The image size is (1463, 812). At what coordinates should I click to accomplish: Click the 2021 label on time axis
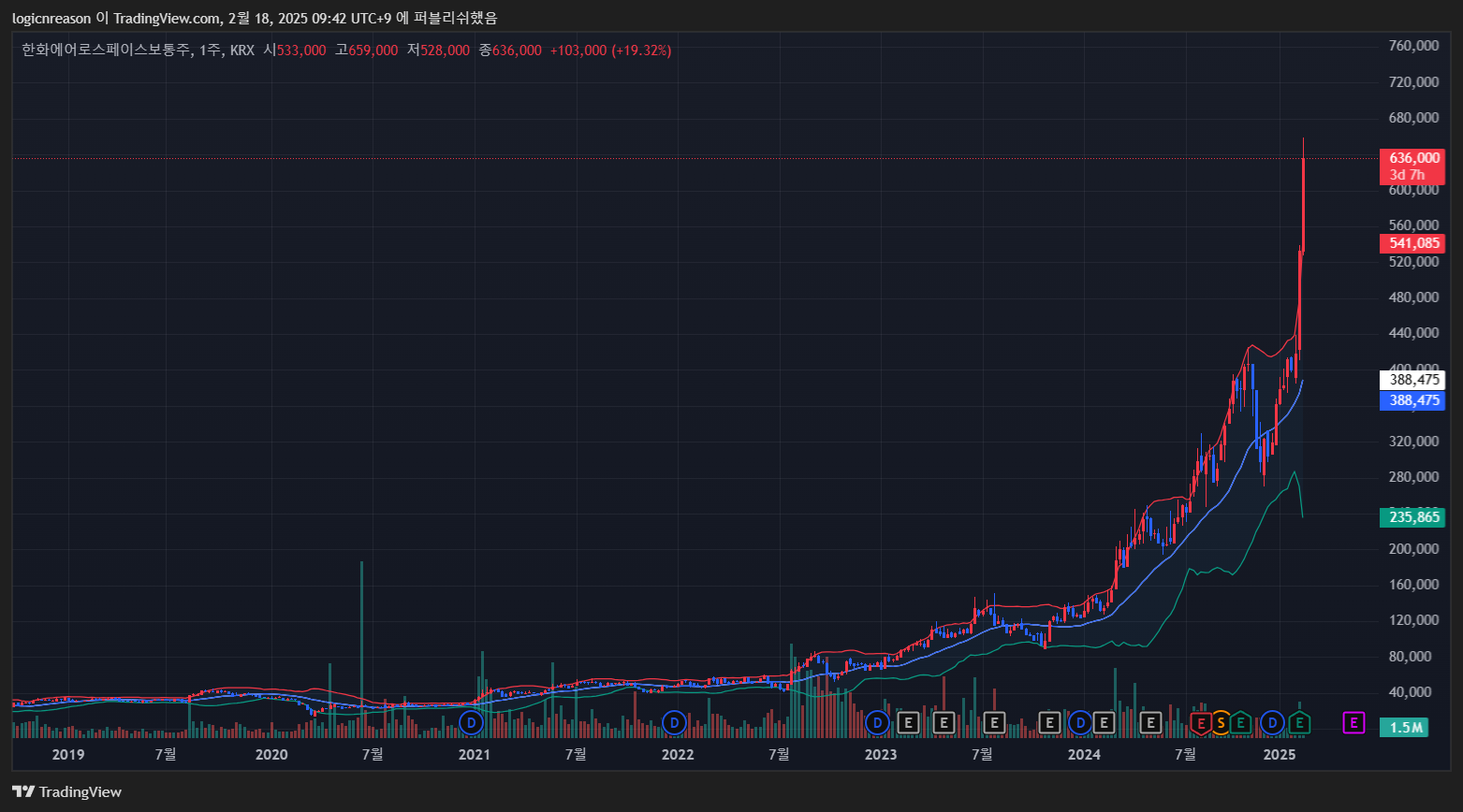tap(475, 754)
